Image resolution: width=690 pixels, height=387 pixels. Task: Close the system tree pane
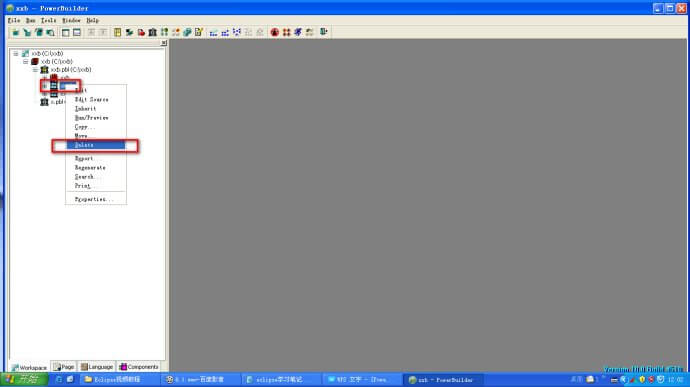164,43
